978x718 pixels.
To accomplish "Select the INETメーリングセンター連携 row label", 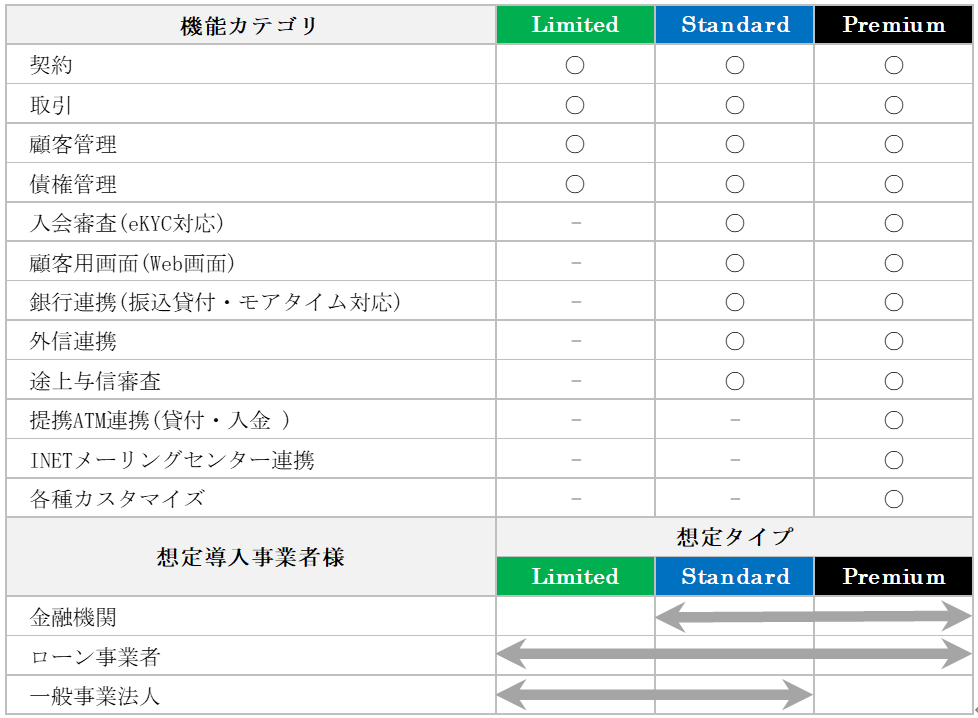I will click(x=172, y=460).
